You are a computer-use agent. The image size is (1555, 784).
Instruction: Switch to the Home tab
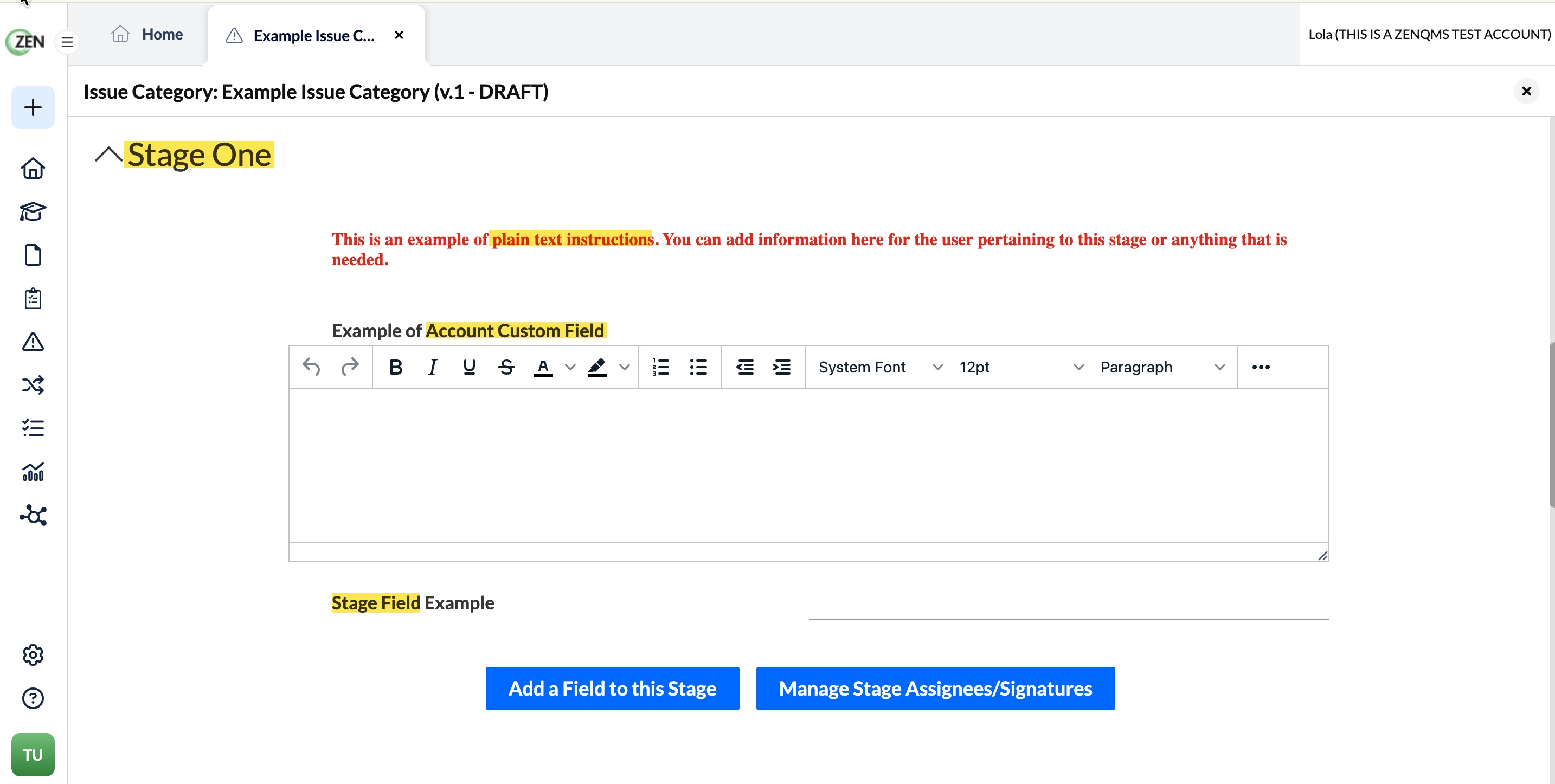point(147,34)
